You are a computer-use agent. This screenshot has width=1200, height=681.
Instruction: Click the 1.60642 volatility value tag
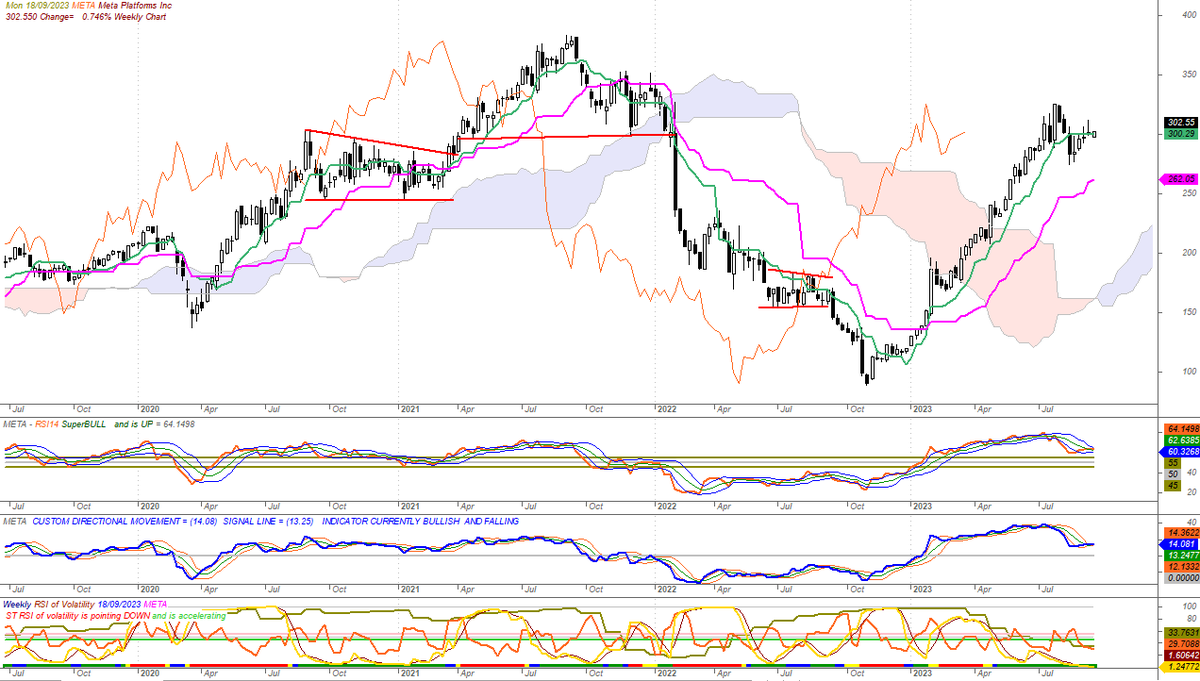(1182, 654)
